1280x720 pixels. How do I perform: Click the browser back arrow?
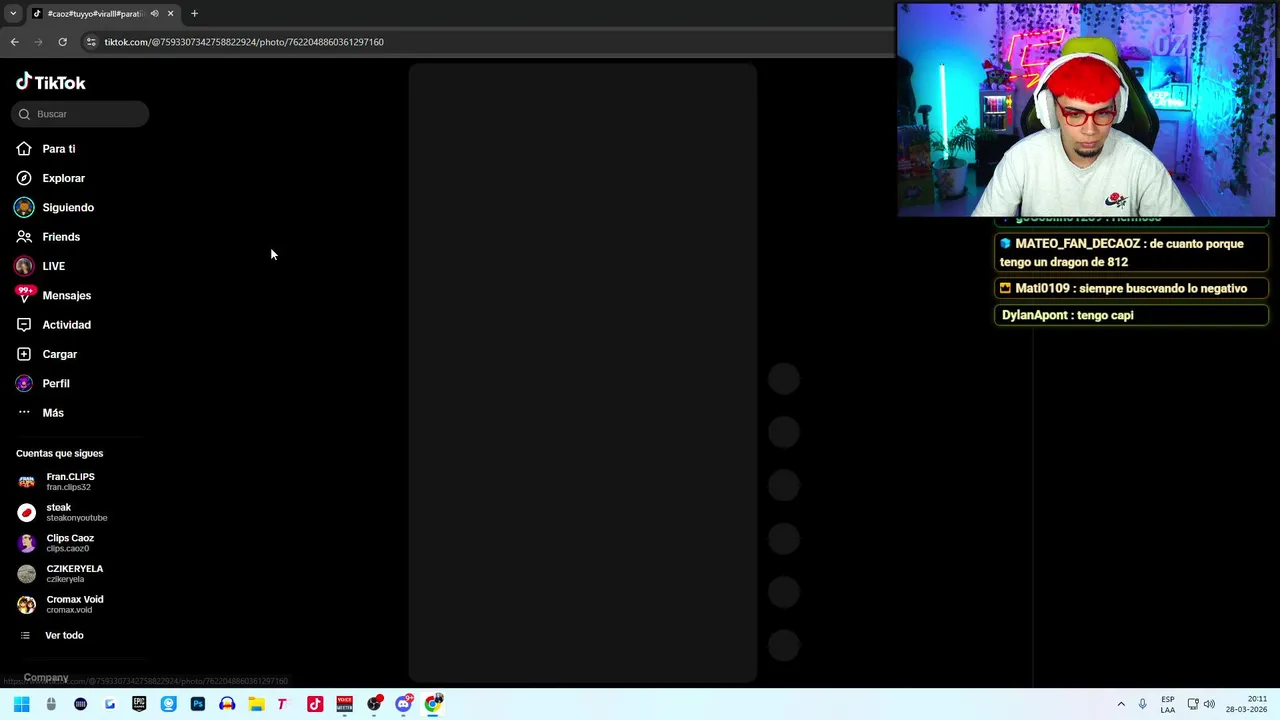pos(14,42)
